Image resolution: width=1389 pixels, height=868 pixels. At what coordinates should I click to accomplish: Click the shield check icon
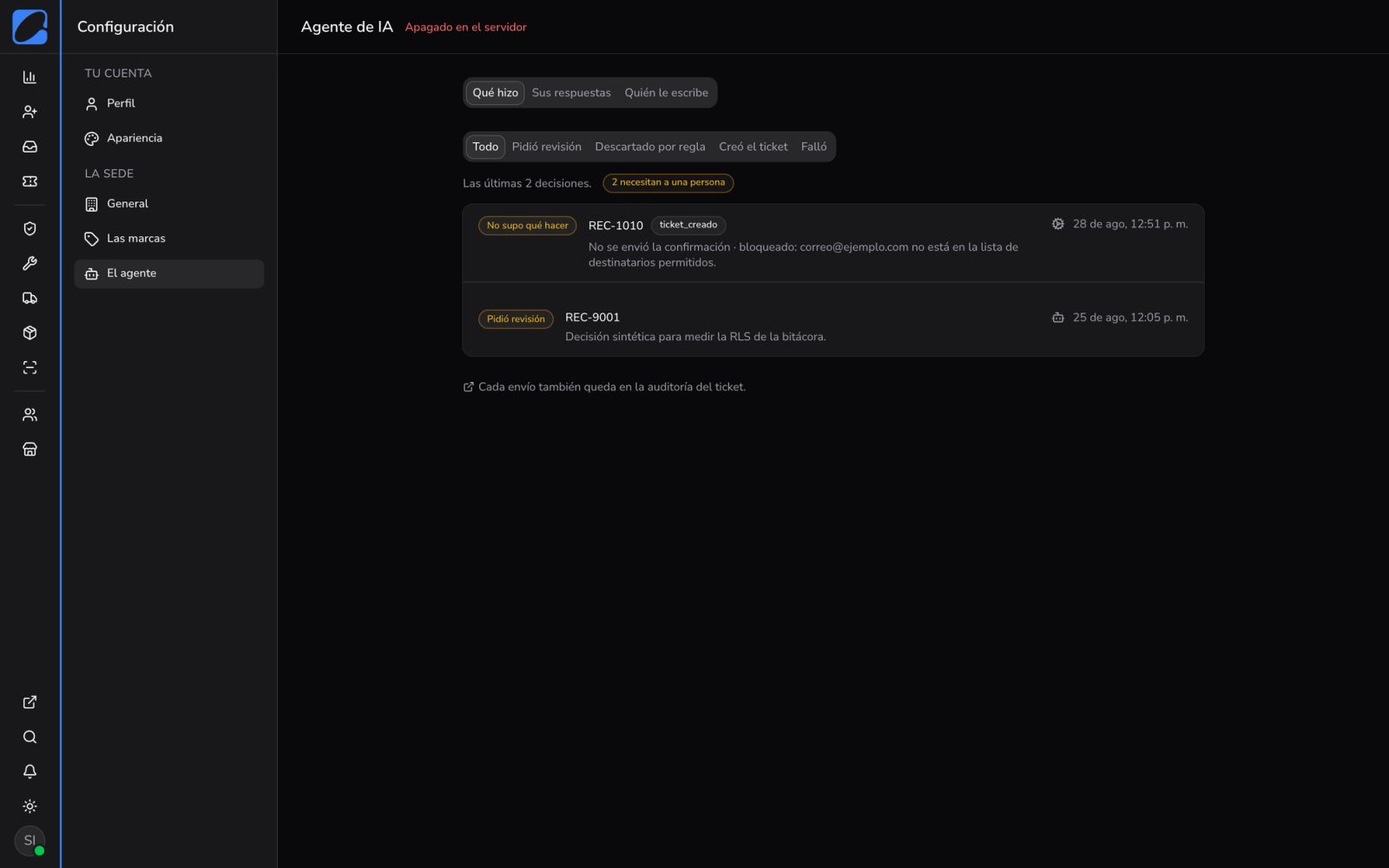click(30, 229)
